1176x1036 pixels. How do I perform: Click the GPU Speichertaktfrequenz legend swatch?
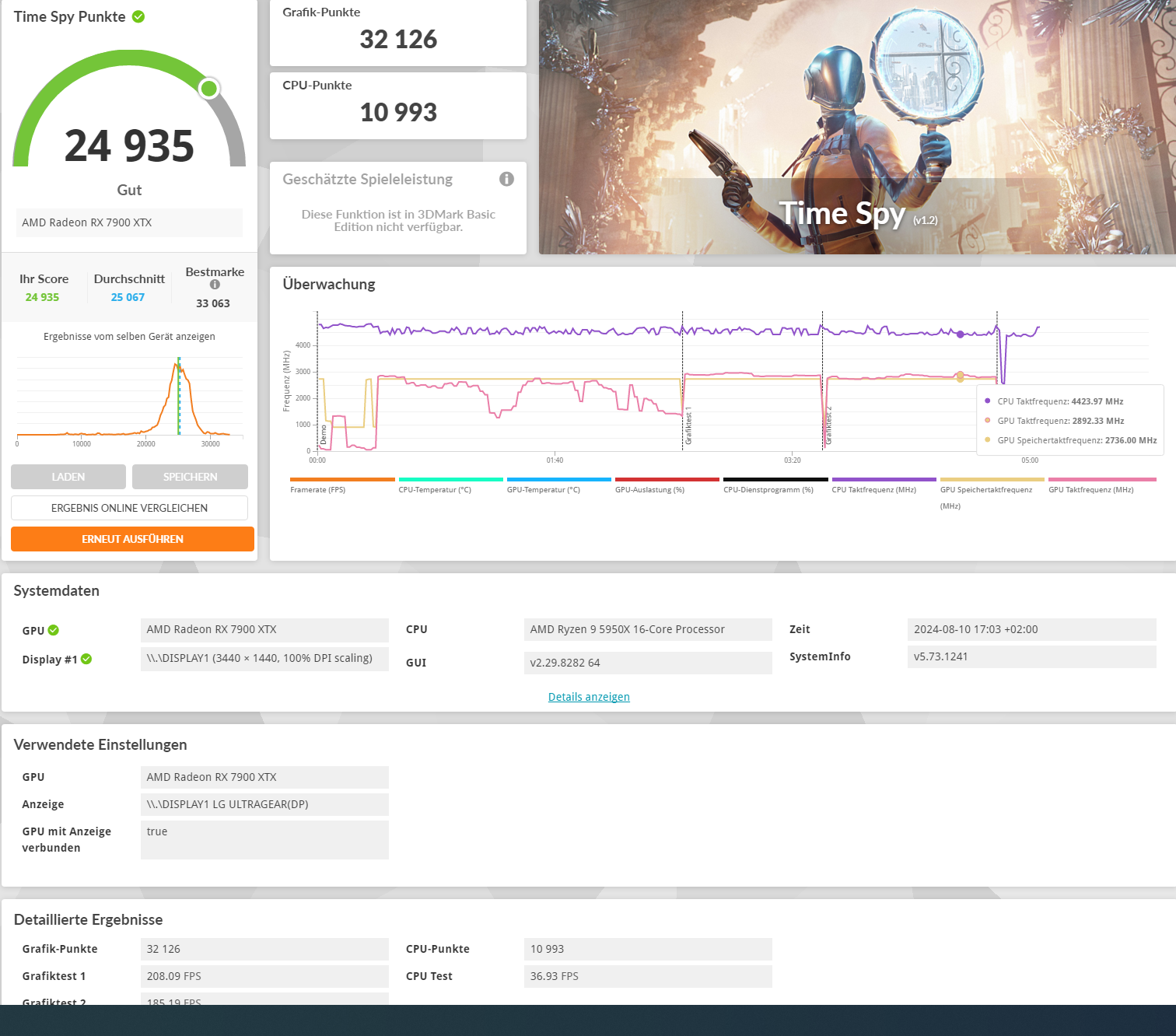[x=991, y=480]
